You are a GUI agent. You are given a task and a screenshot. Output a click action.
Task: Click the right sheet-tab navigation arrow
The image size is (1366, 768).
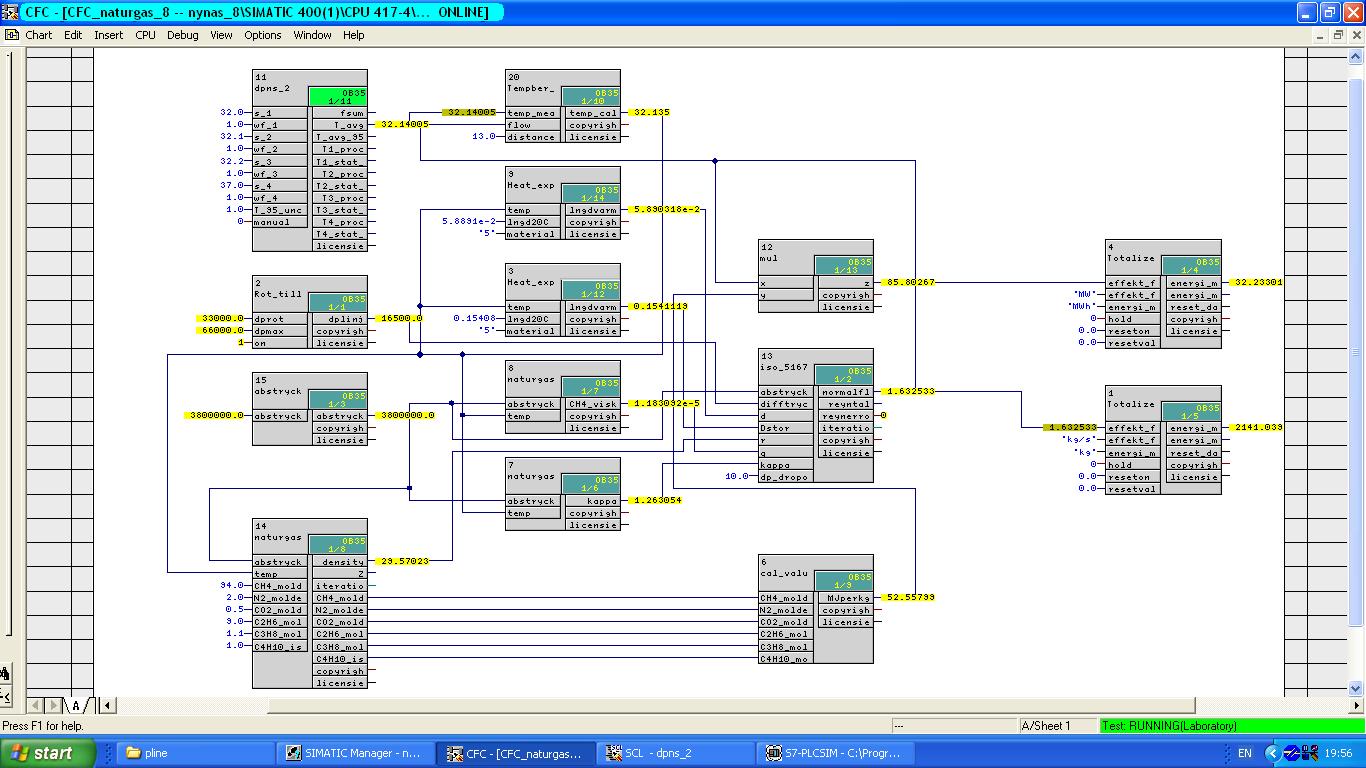pos(55,705)
